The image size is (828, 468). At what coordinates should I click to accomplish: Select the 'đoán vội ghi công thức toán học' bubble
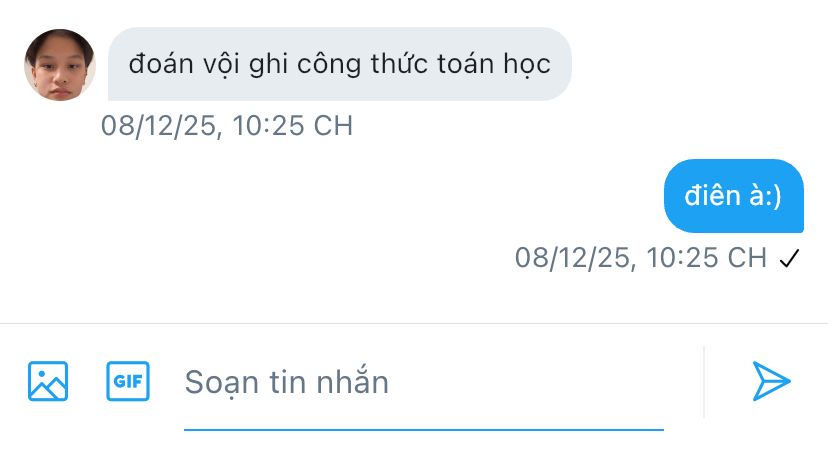tap(340, 64)
